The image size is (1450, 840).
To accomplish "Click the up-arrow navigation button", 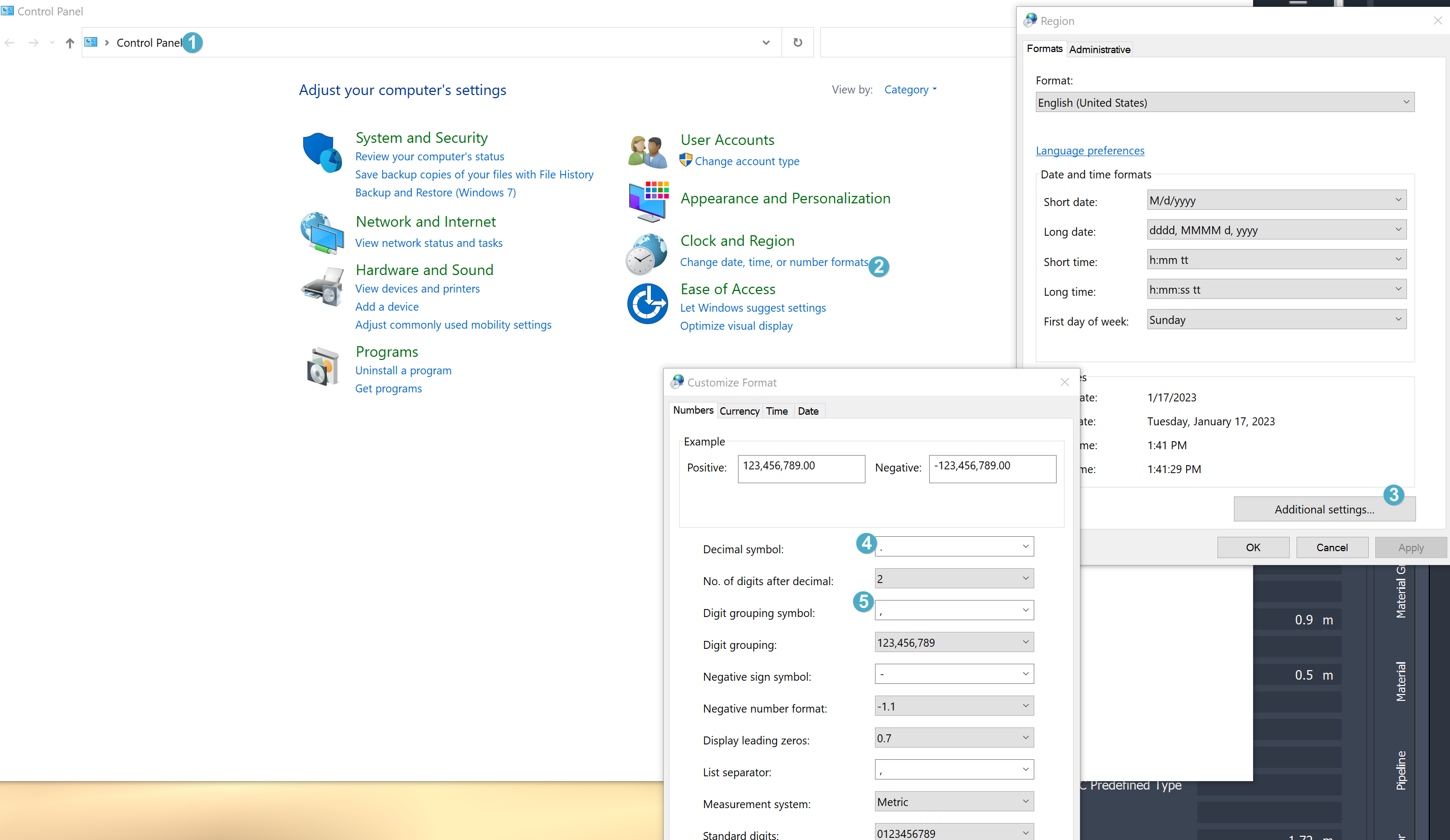I will (x=70, y=42).
